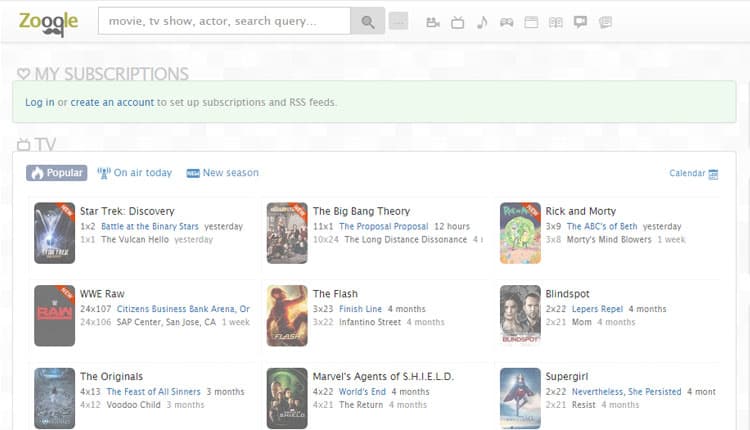Focus the movie, tv show search field
This screenshot has width=750, height=430.
coord(224,21)
